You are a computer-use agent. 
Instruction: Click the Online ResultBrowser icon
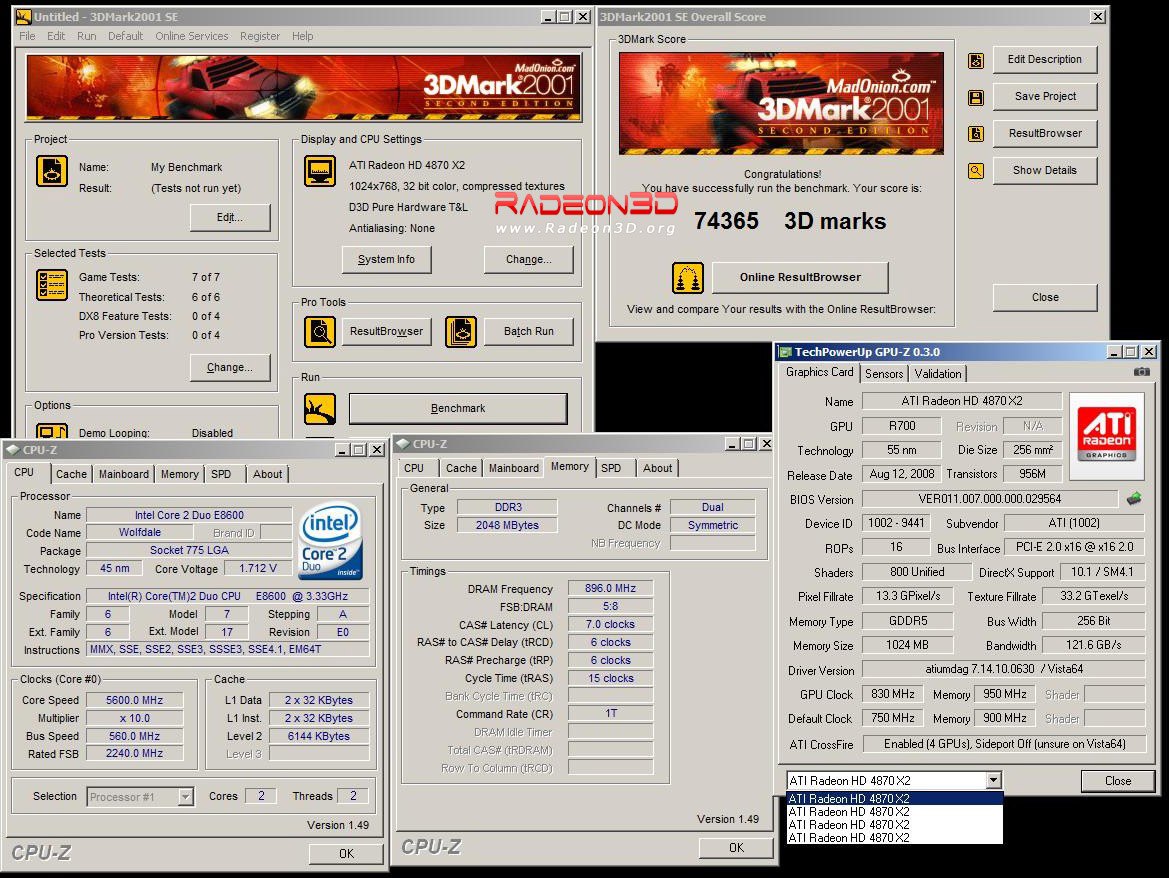point(687,278)
